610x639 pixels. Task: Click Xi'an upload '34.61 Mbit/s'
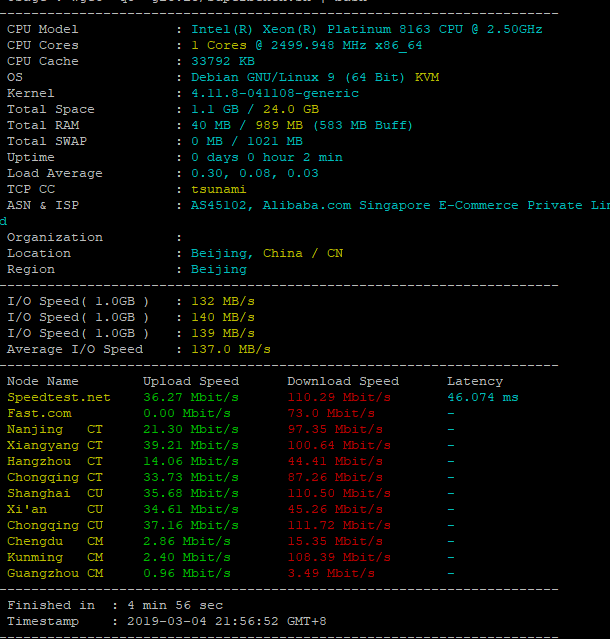[191, 509]
